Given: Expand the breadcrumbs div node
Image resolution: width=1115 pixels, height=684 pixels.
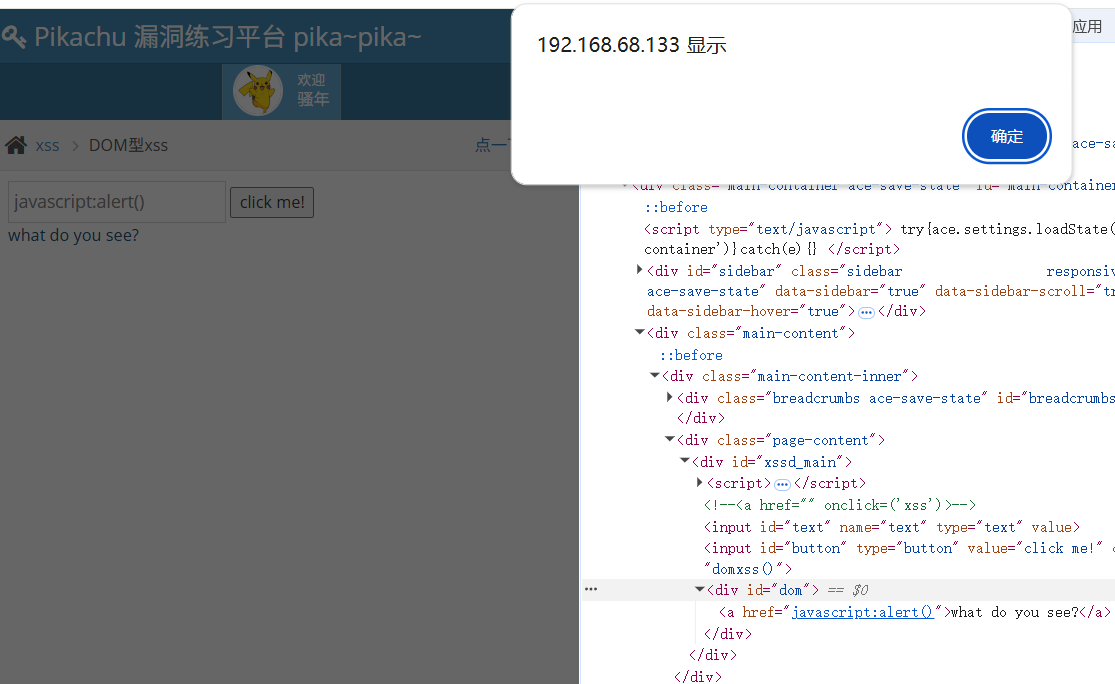Looking at the screenshot, I should pos(669,397).
